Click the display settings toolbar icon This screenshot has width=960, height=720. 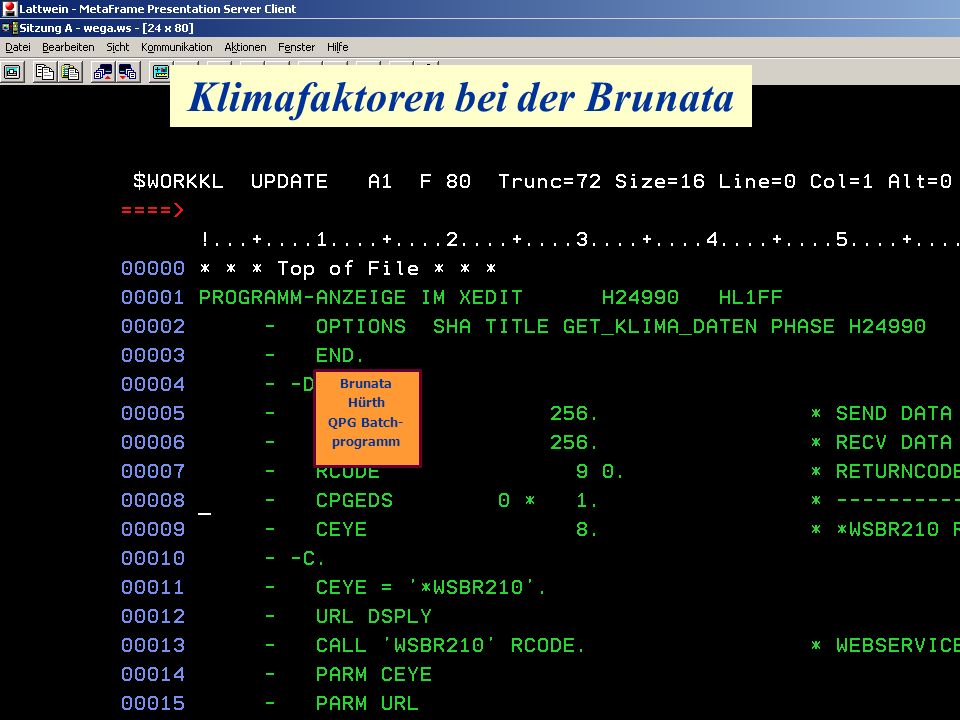coord(160,72)
